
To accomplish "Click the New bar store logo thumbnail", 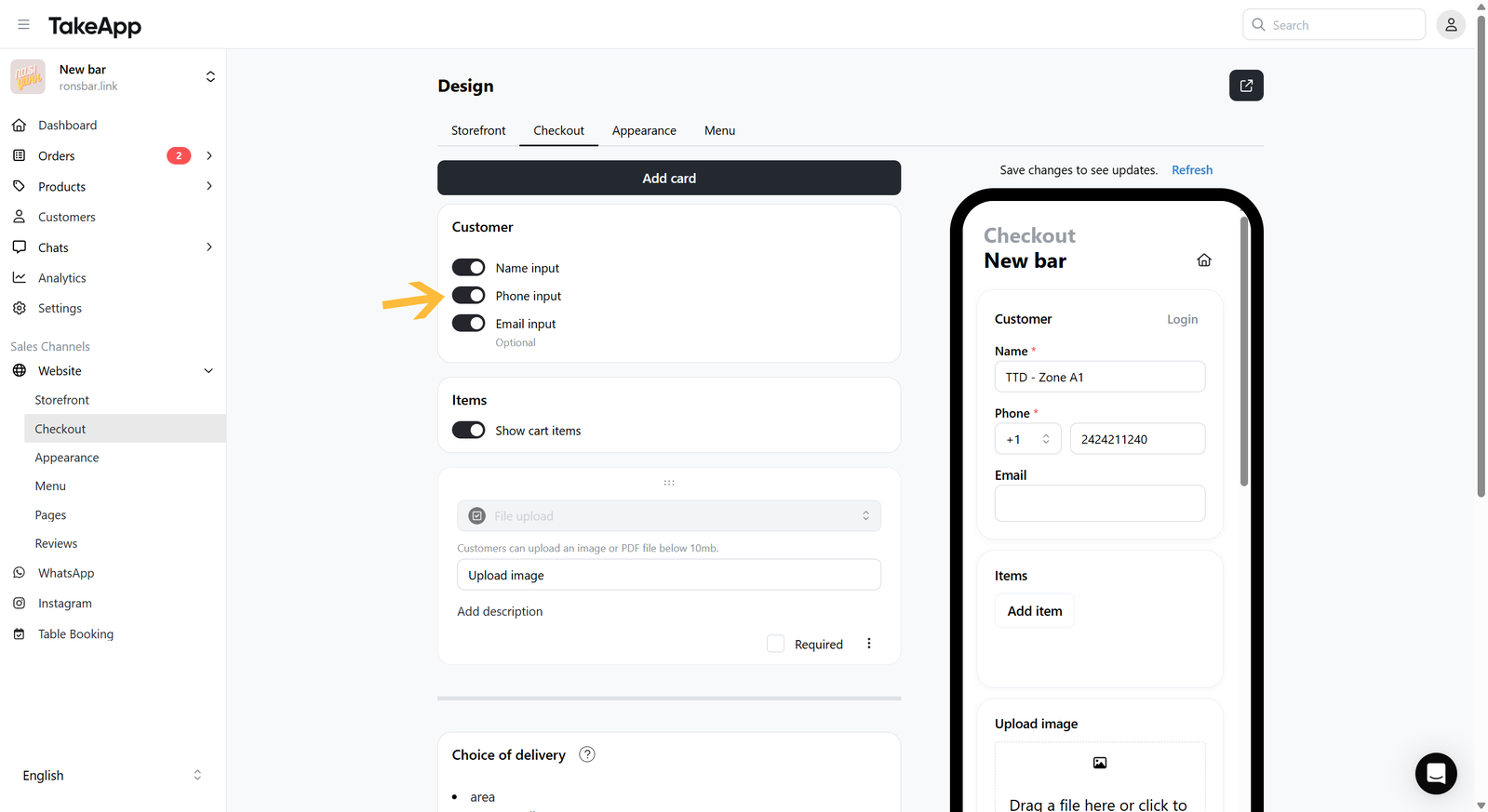I will [28, 77].
